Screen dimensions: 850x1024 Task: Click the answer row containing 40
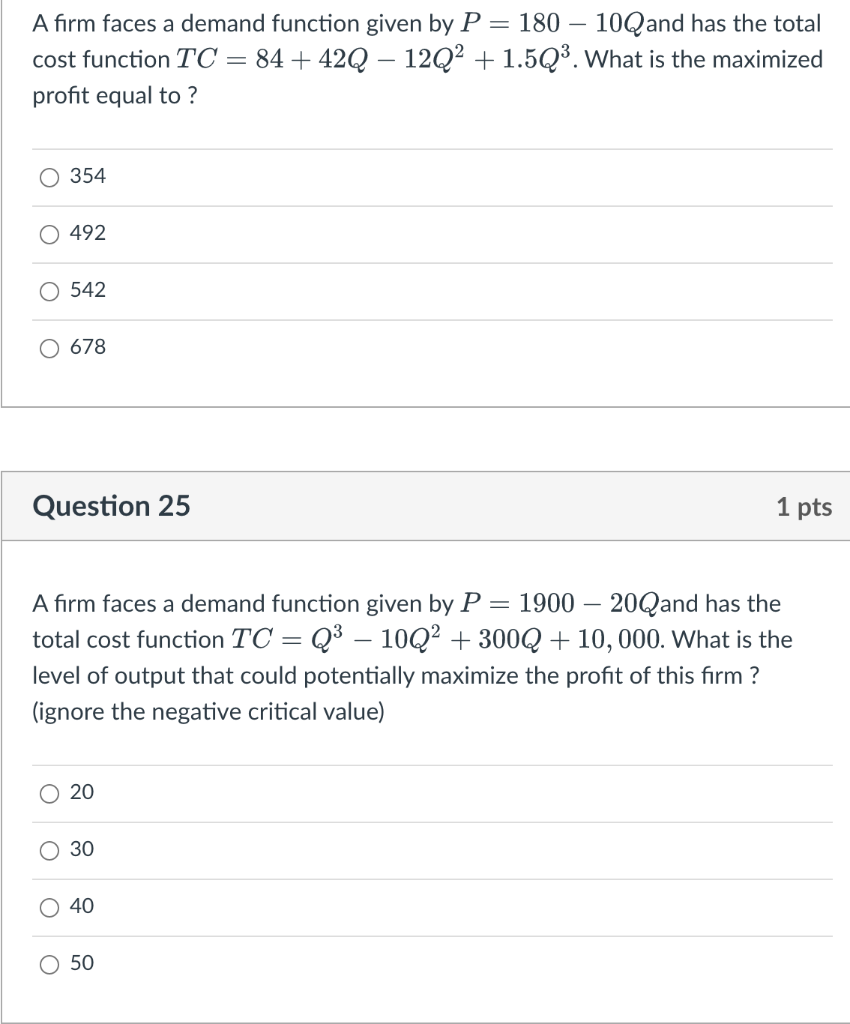click(80, 906)
